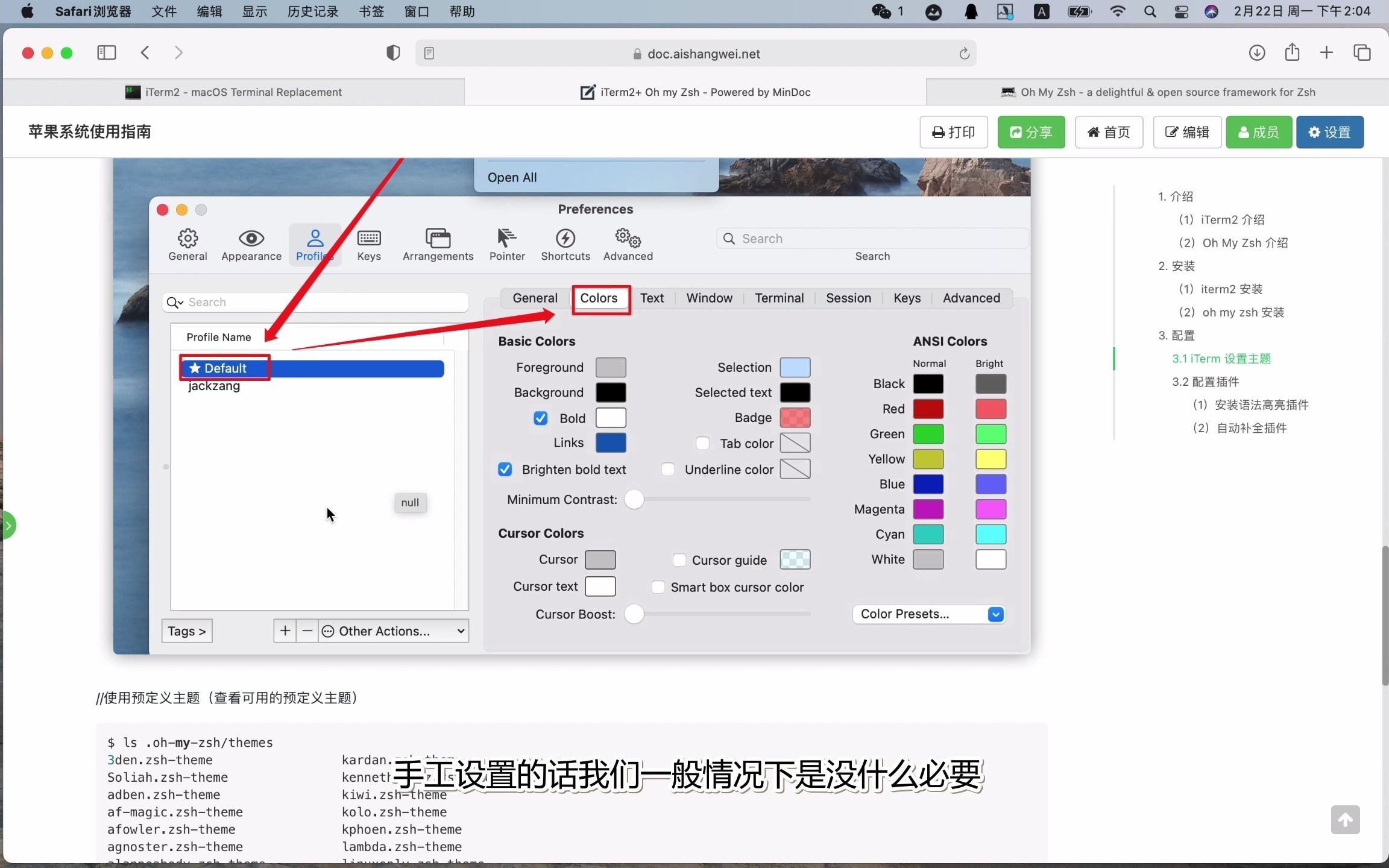The width and height of the screenshot is (1389, 868).
Task: Select the Session profile tab
Action: [x=848, y=298]
